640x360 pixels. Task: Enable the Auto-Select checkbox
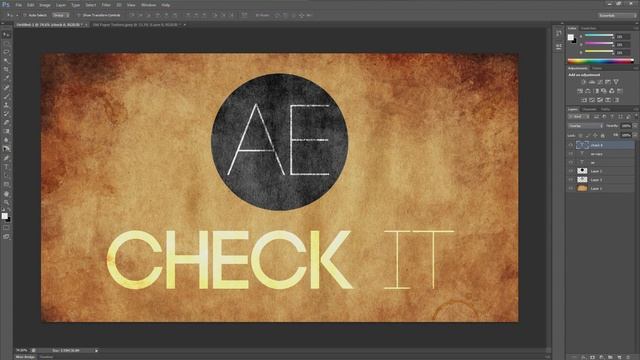pos(25,15)
